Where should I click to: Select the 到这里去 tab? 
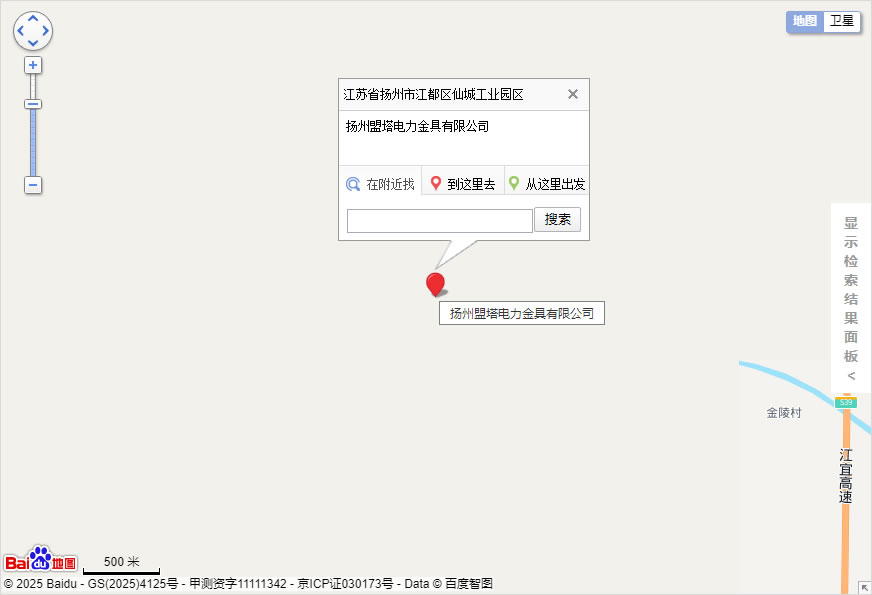tap(463, 184)
